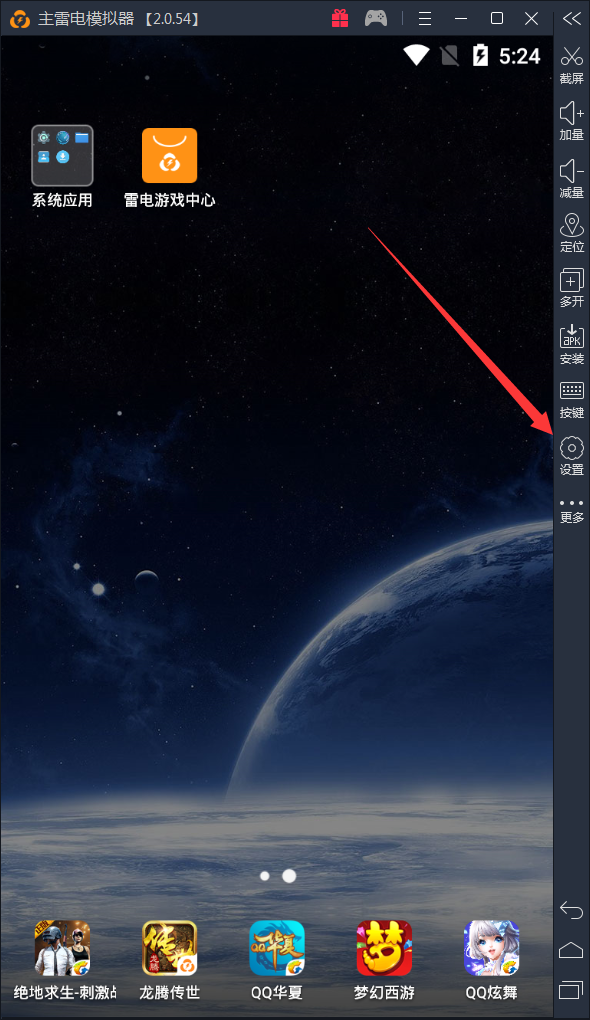Launch 雷电游戏中心 app
The image size is (590, 1020).
coord(170,155)
